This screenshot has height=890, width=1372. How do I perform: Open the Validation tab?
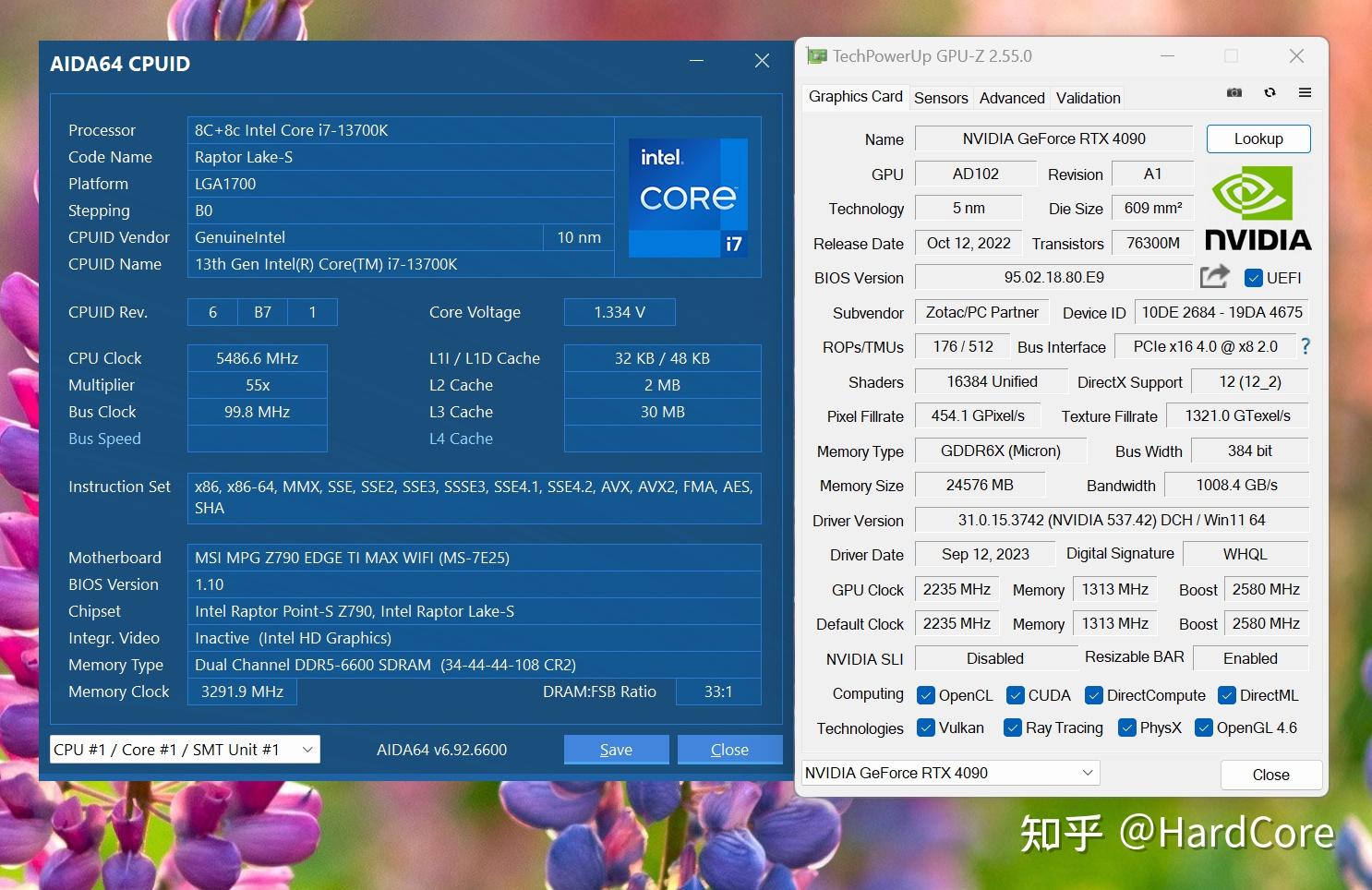point(1088,98)
